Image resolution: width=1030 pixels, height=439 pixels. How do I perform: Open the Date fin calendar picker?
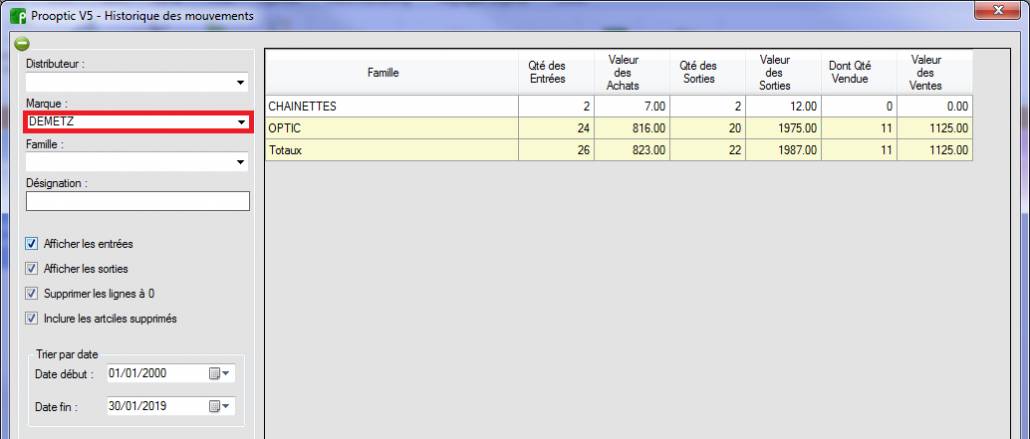click(x=220, y=406)
